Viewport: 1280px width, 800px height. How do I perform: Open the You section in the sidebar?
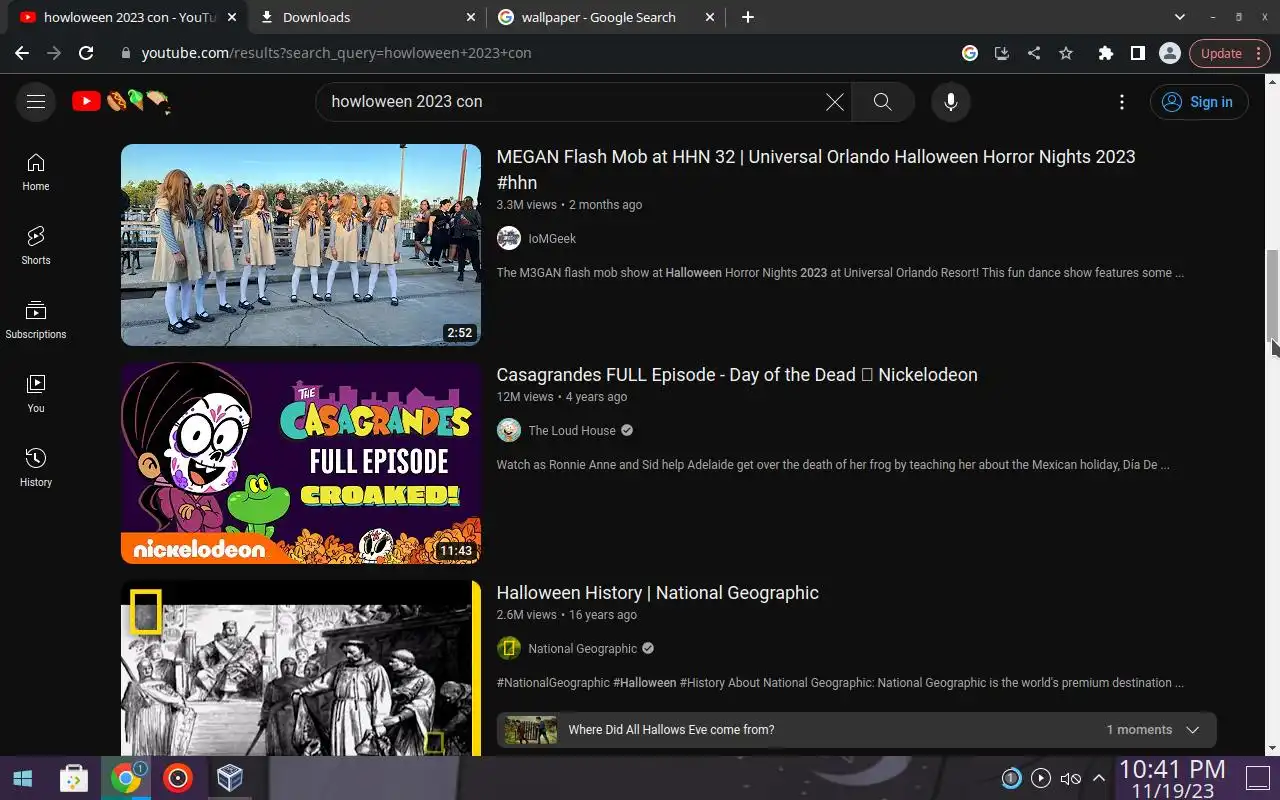coord(36,394)
